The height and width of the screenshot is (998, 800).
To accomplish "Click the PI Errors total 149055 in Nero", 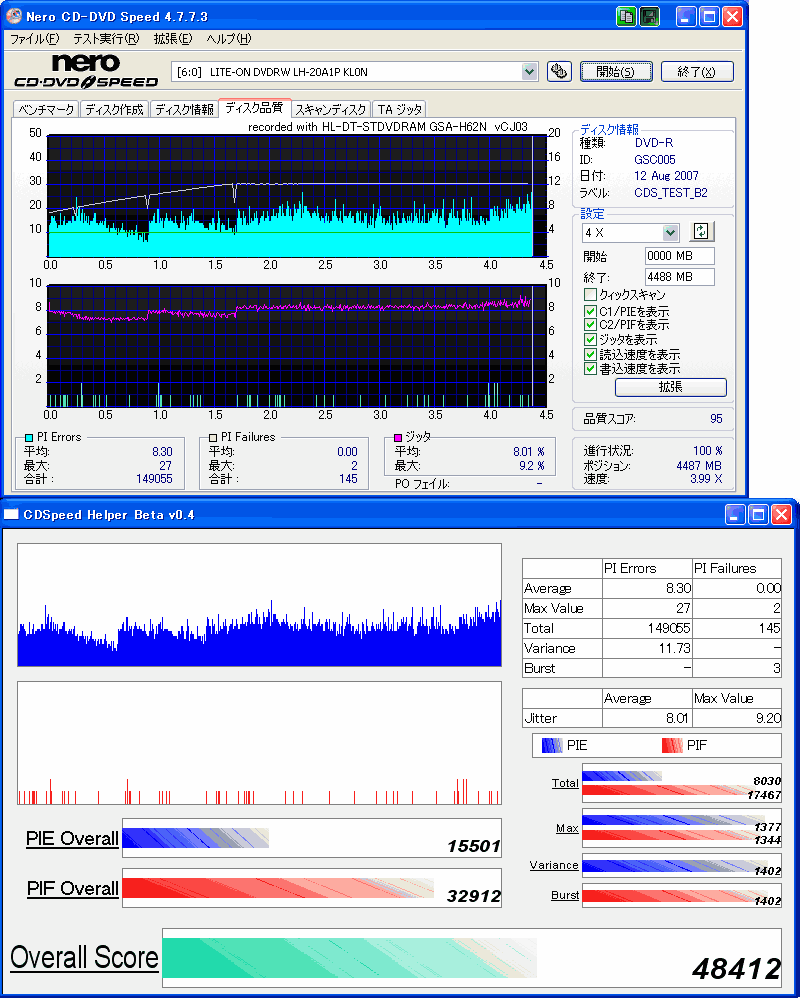I will (x=154, y=479).
